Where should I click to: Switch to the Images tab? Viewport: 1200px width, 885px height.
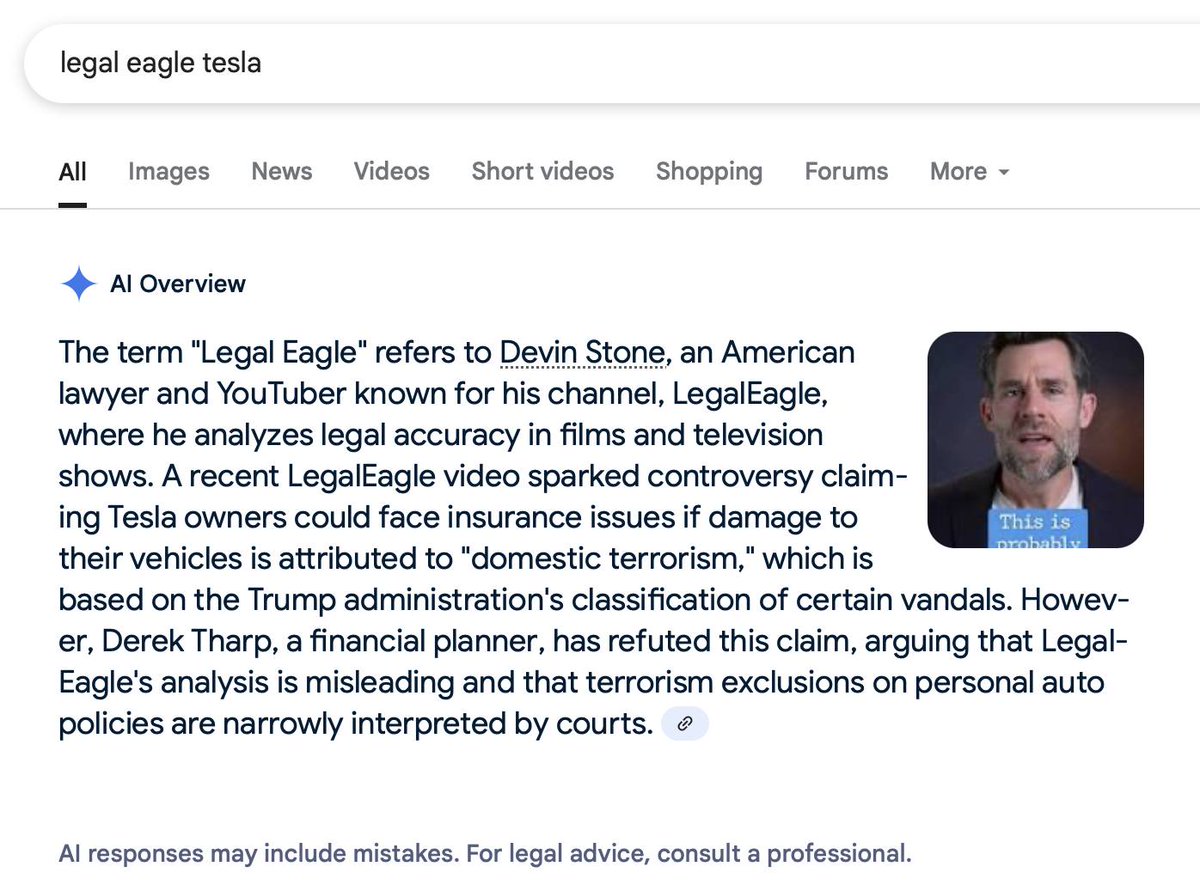[169, 172]
